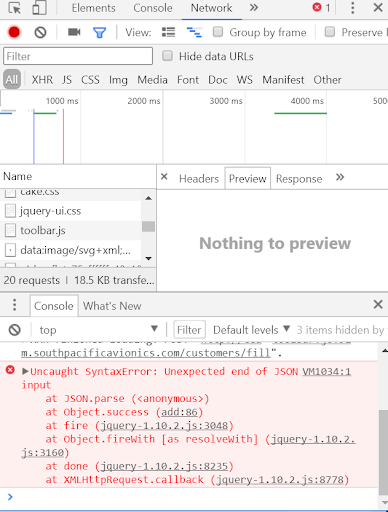Open the jquery-1.10.2.js:8778 link
Viewport: 388px width, 512px height.
click(x=280, y=480)
